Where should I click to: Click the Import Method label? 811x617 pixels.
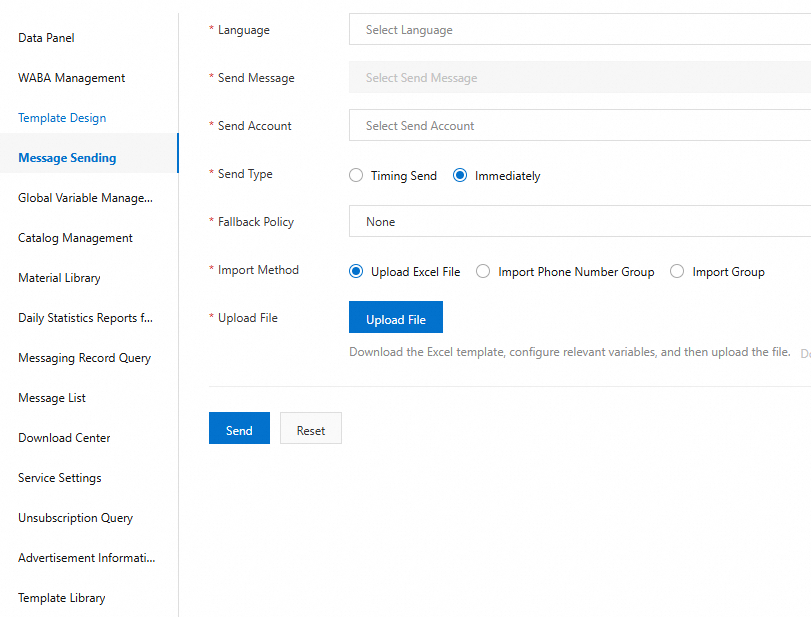(258, 270)
